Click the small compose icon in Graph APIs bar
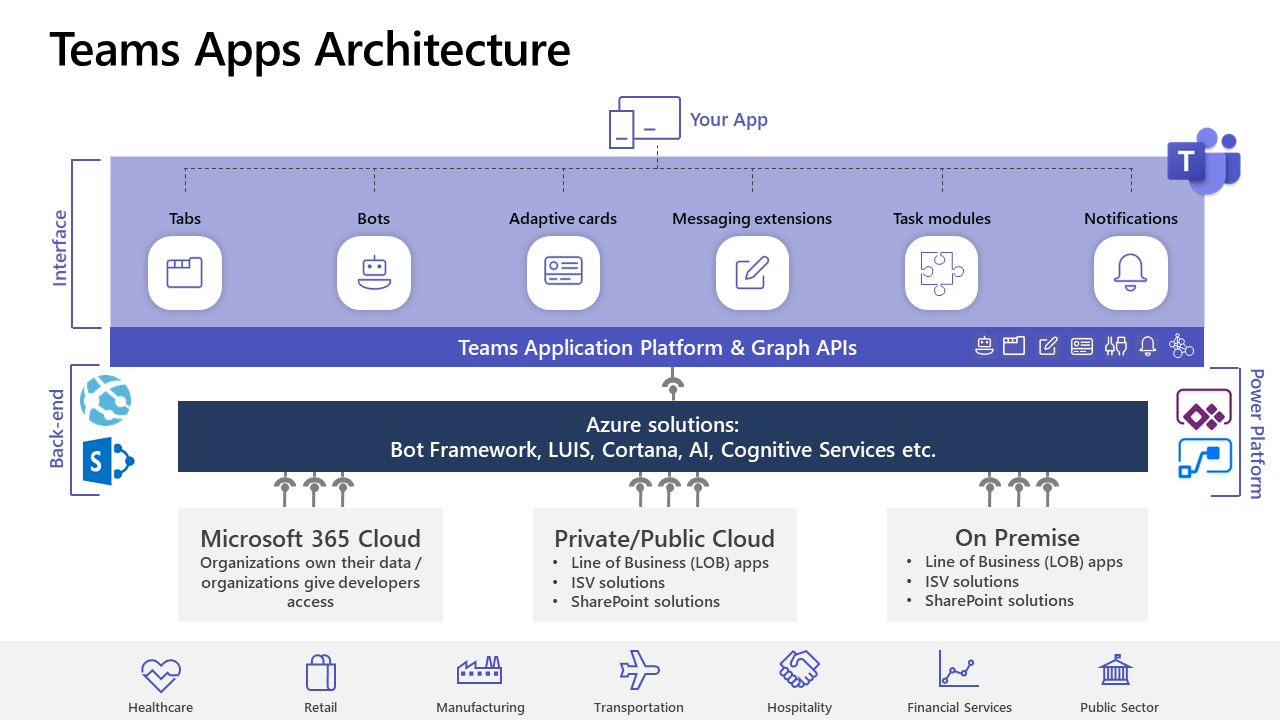This screenshot has height=720, width=1280. coord(1048,346)
